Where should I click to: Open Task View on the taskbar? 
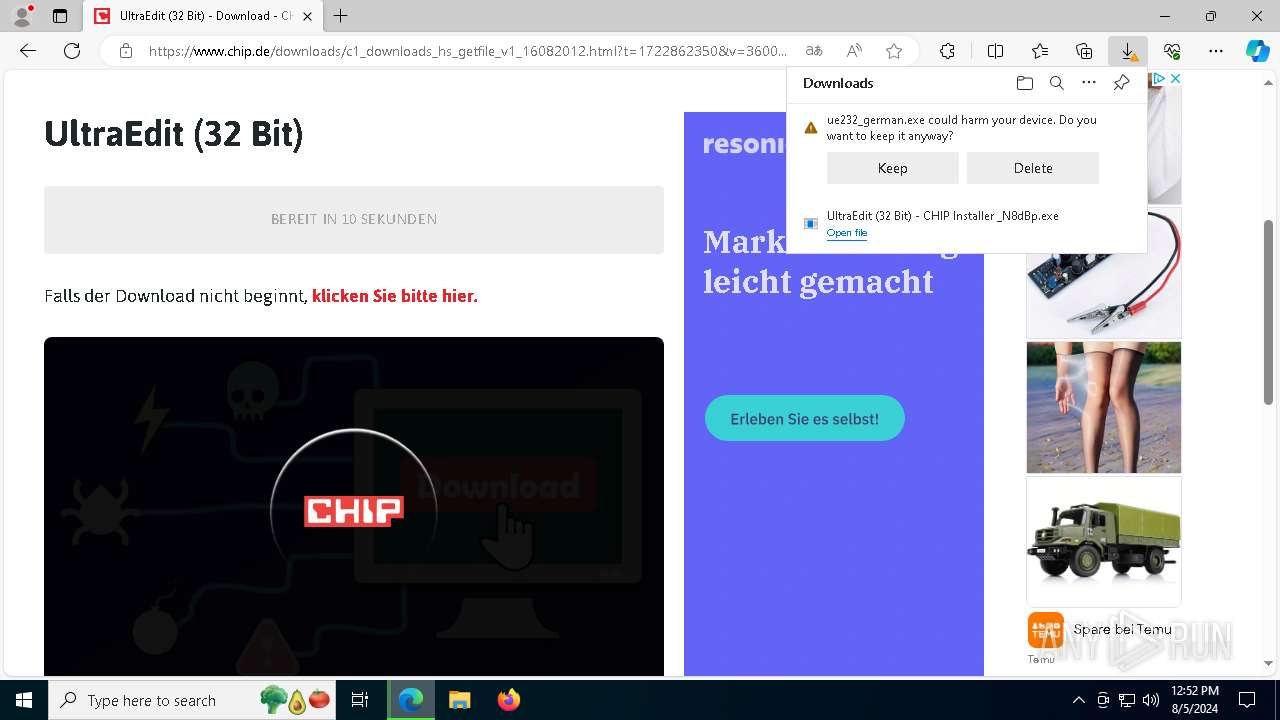[x=360, y=700]
